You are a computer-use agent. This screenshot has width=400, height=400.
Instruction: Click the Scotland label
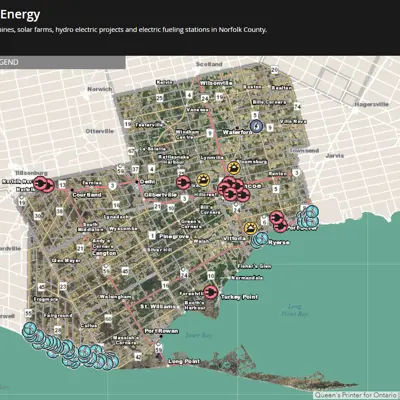point(209,64)
